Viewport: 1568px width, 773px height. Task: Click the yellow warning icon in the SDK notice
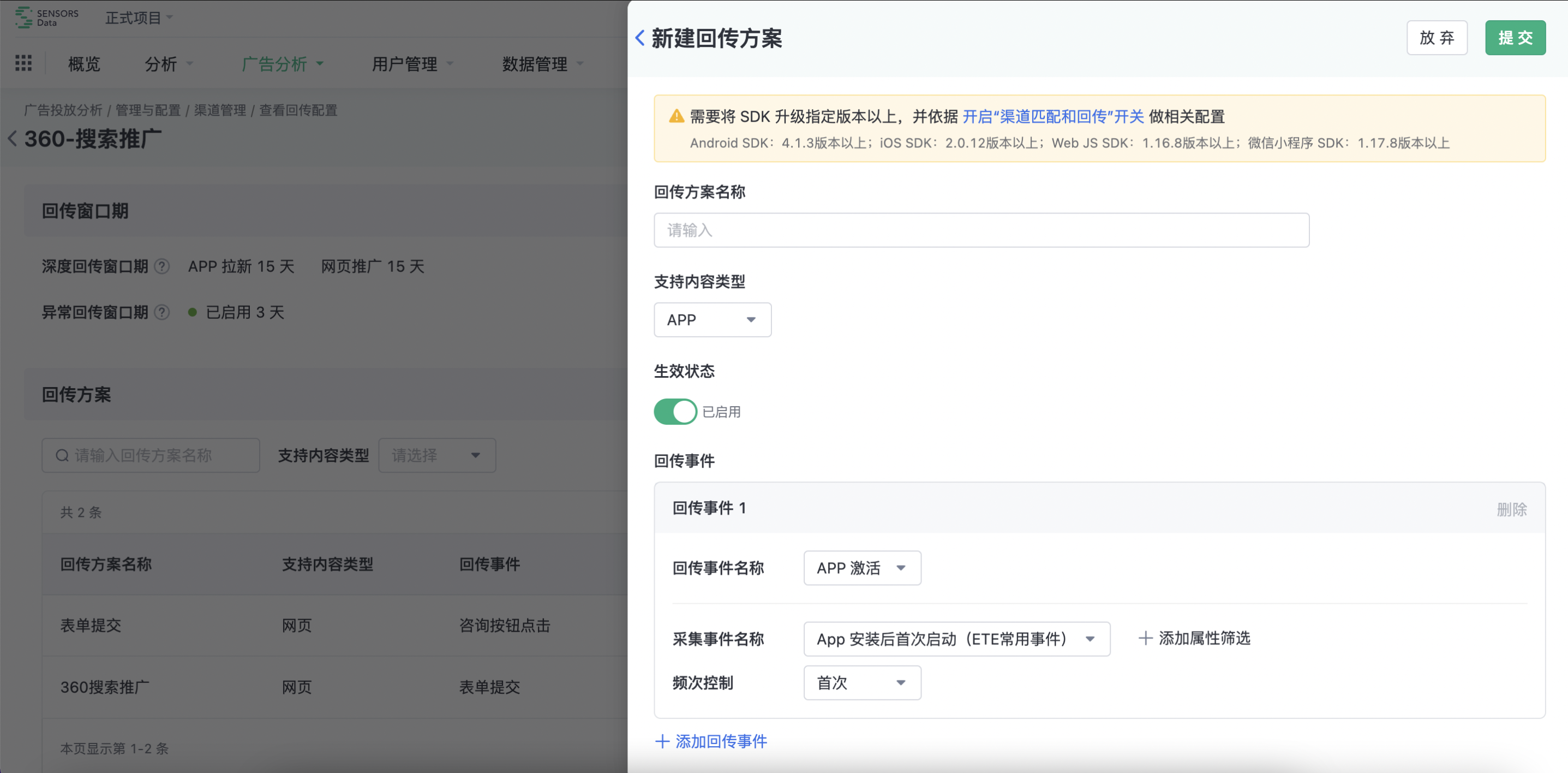(x=677, y=116)
